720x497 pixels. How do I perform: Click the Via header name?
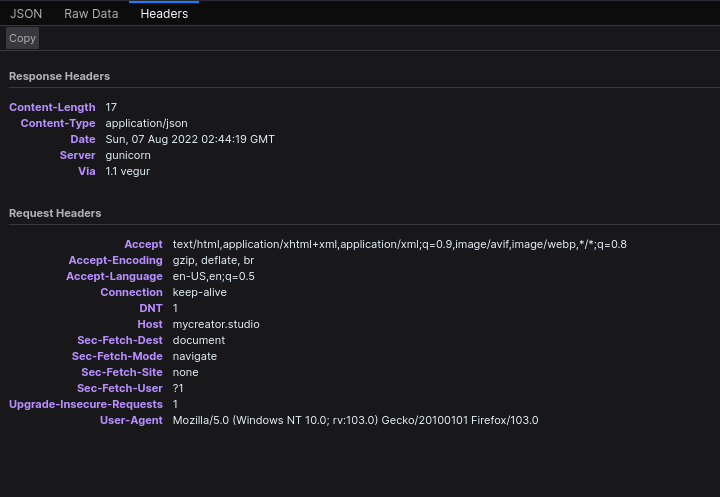(x=87, y=171)
